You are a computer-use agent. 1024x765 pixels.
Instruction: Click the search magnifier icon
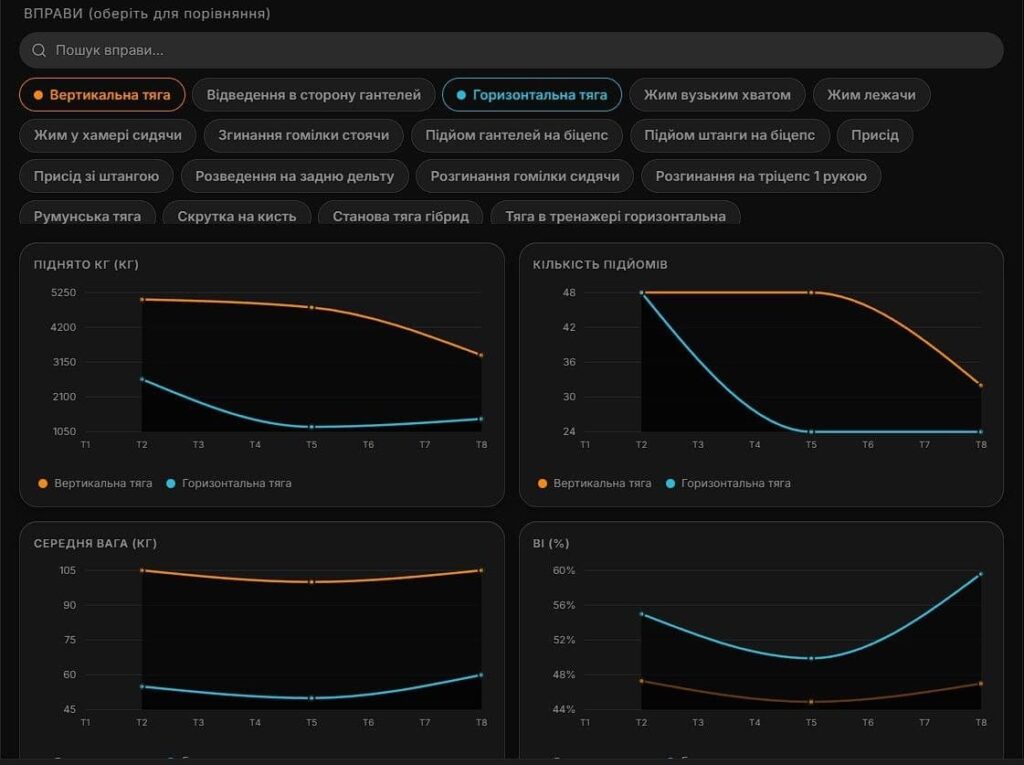tap(39, 50)
